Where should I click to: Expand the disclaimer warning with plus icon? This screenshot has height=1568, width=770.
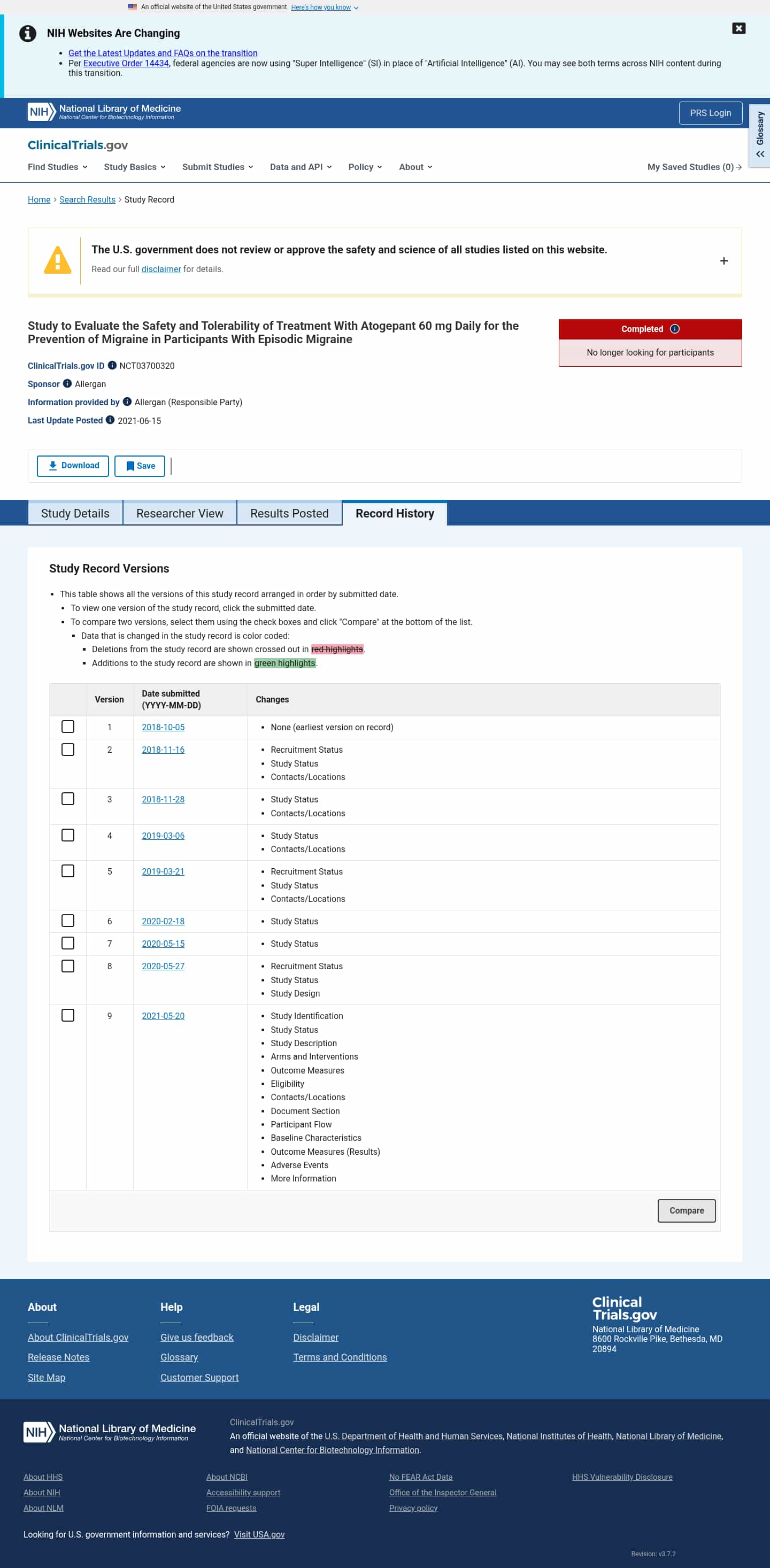(723, 260)
